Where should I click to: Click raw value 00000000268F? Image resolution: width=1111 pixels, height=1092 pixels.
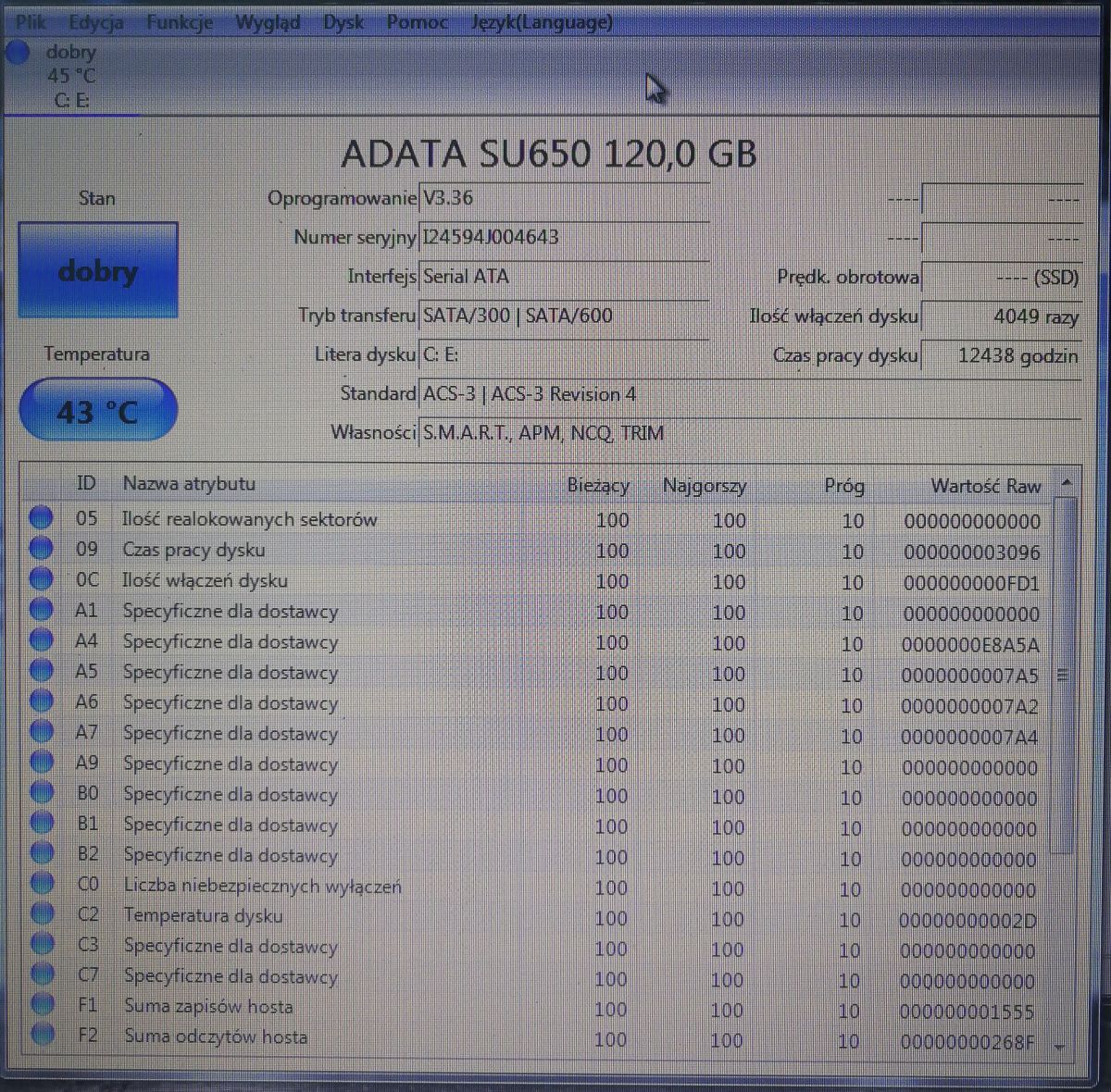[967, 1042]
